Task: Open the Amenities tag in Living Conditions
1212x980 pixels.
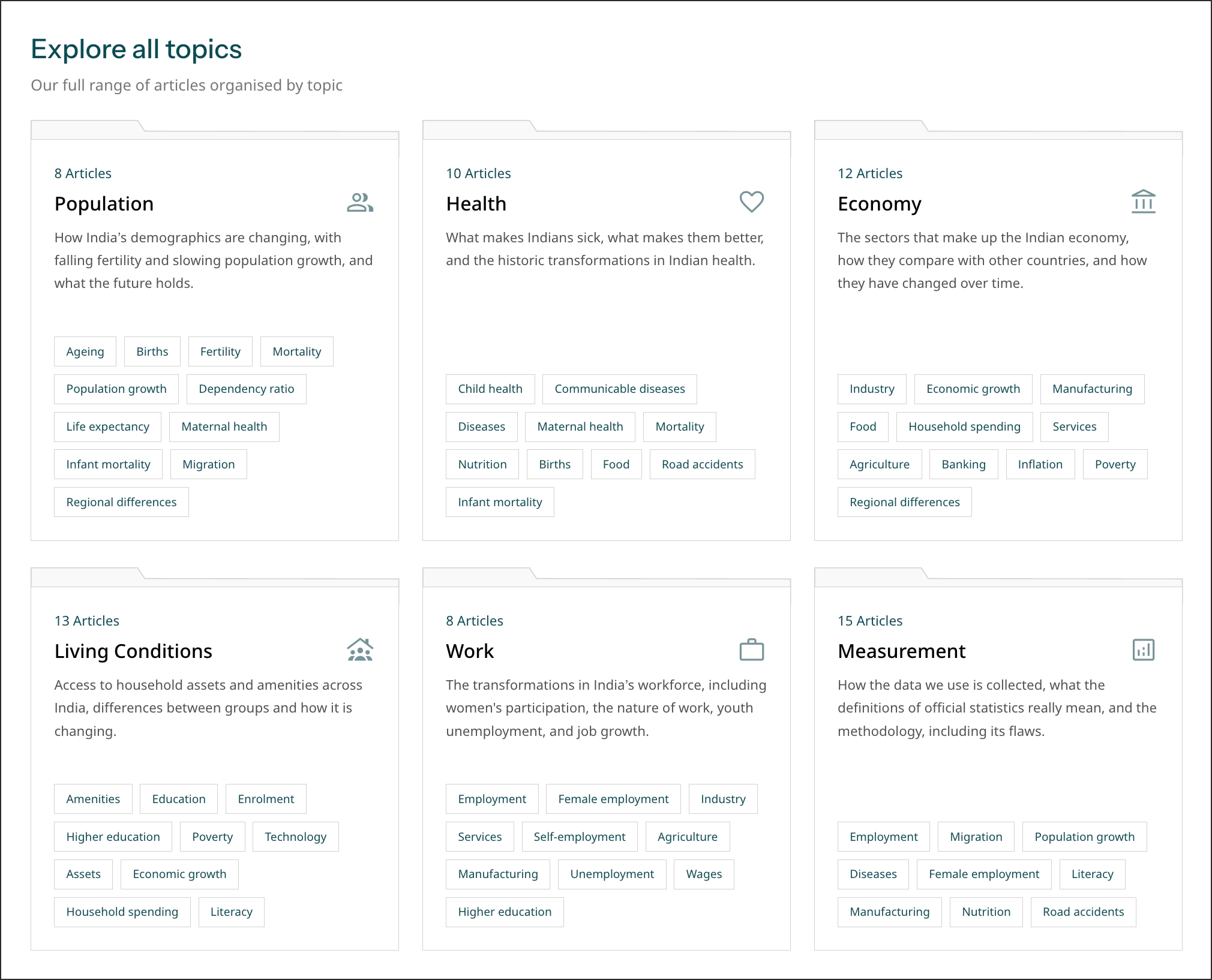Action: coord(93,799)
